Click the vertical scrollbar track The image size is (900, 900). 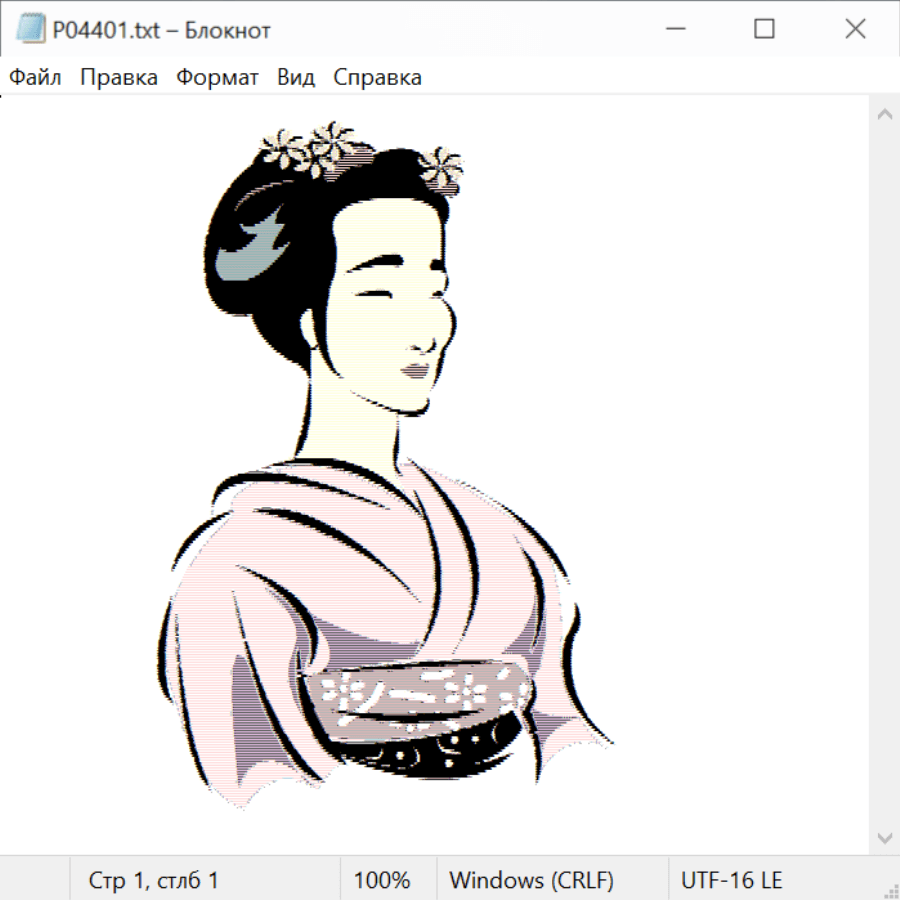click(884, 475)
